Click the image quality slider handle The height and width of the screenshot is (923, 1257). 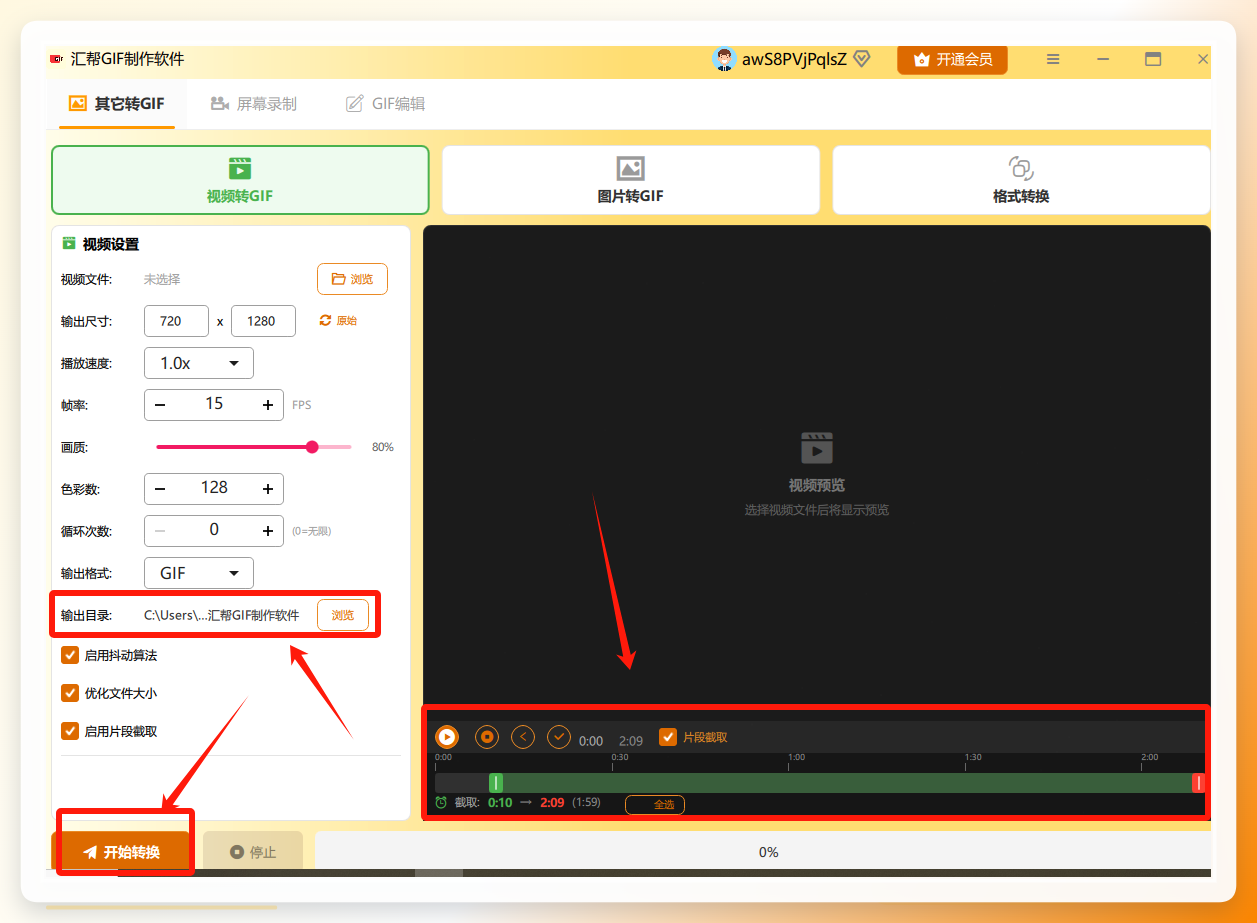pos(312,447)
